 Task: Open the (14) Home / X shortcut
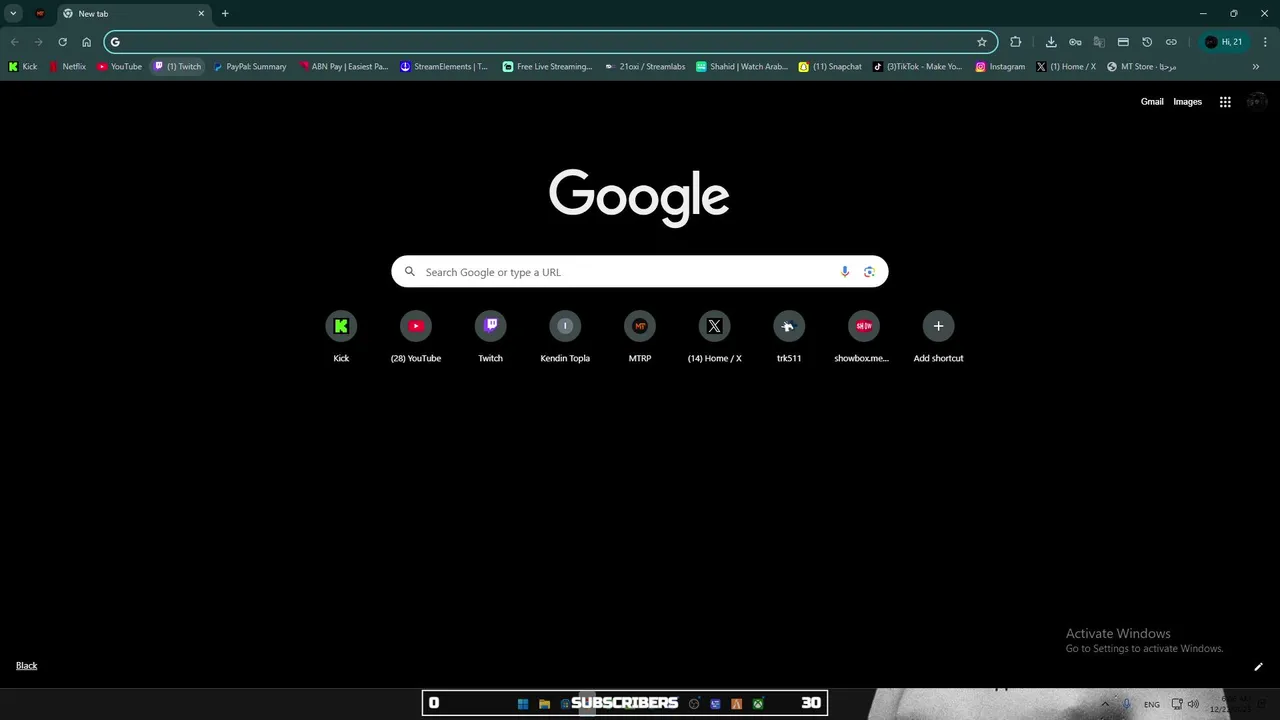point(714,337)
